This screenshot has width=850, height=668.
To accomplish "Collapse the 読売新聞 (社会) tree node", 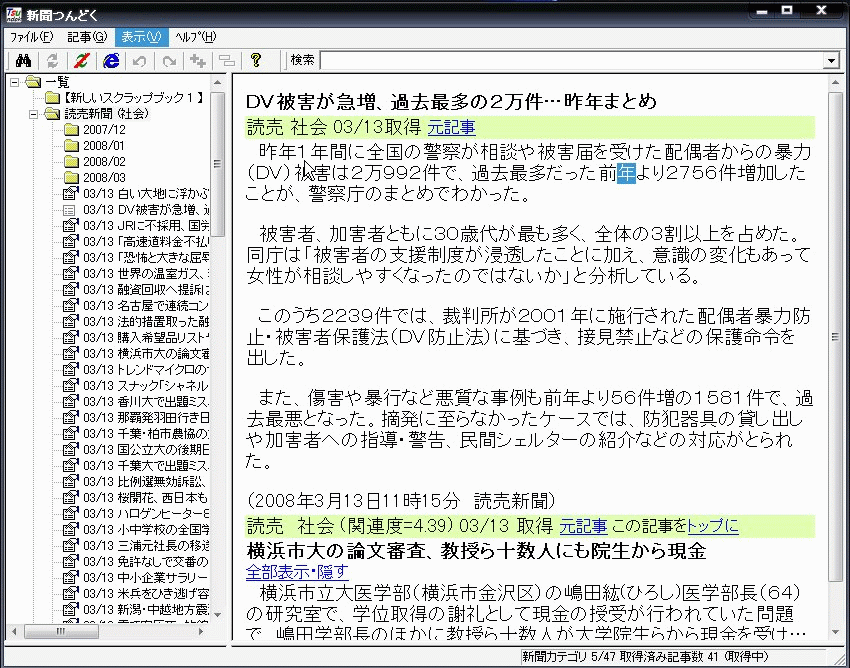I will tap(34, 114).
